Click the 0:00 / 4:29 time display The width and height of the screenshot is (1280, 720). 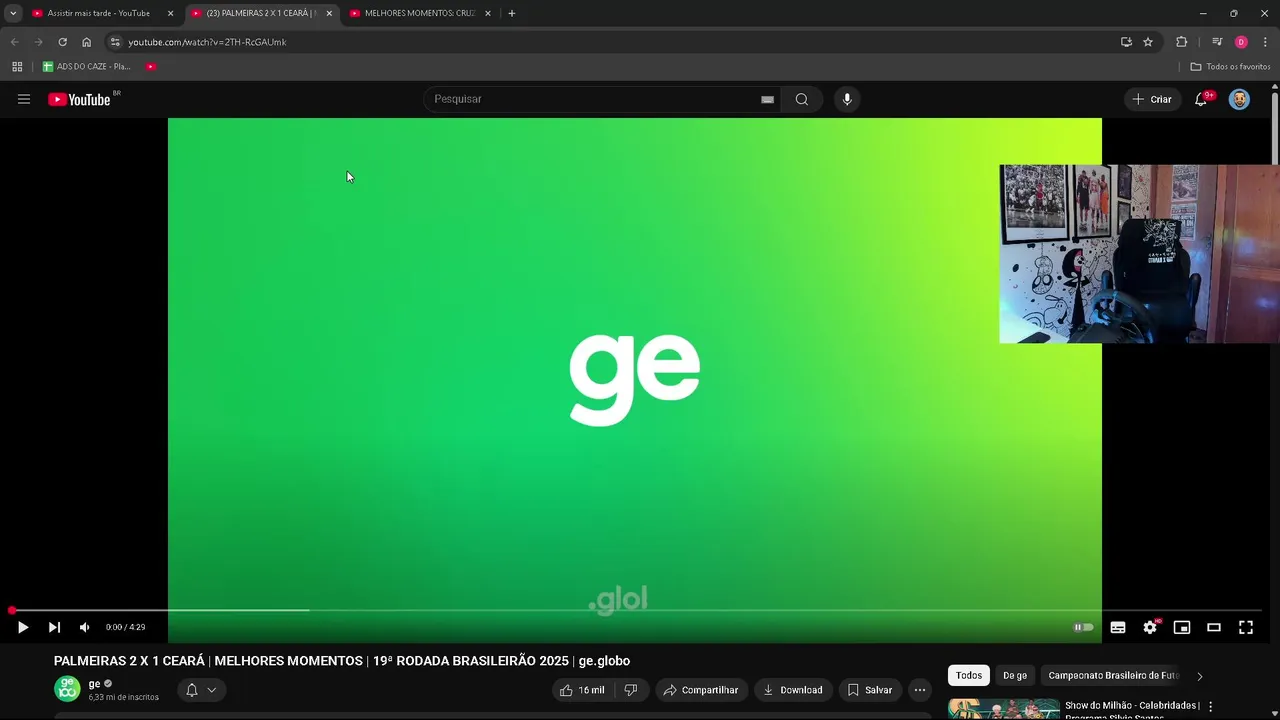click(x=125, y=627)
